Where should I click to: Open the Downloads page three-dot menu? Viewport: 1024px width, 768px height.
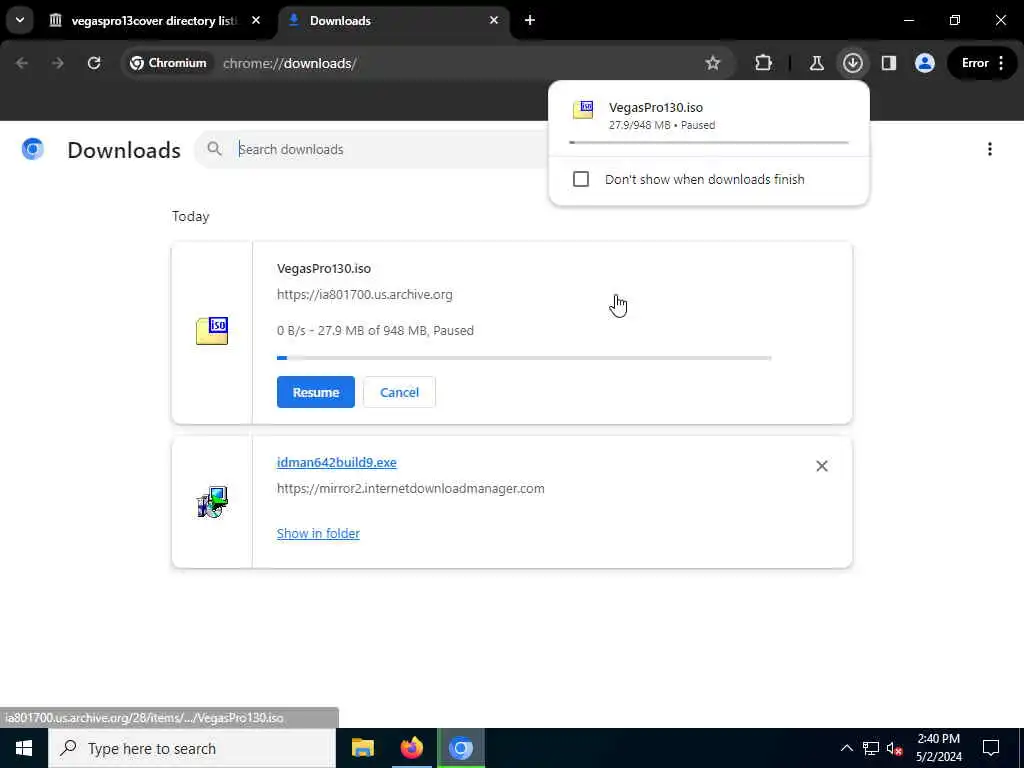click(989, 150)
